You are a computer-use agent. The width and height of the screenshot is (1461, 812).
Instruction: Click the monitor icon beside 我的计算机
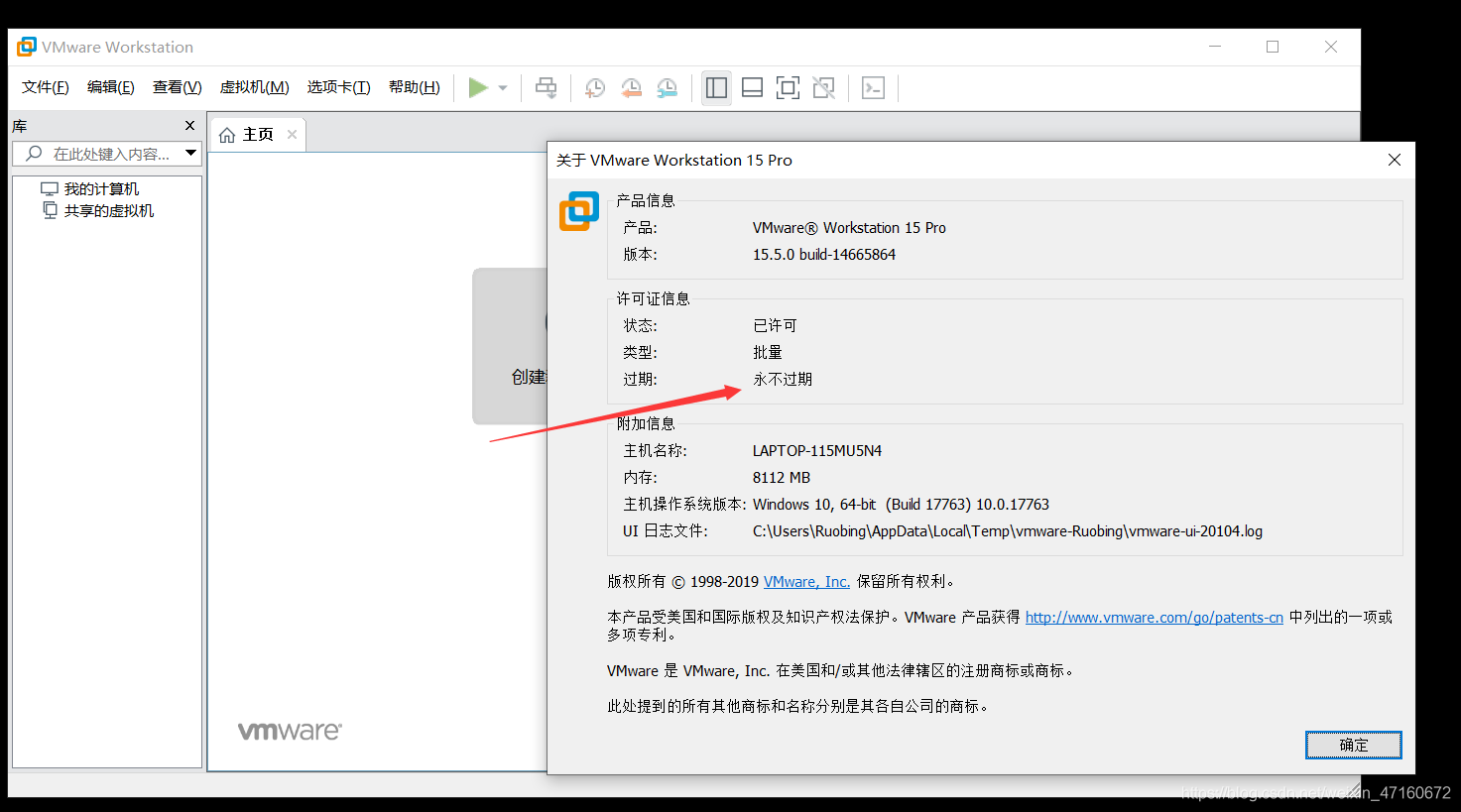50,188
